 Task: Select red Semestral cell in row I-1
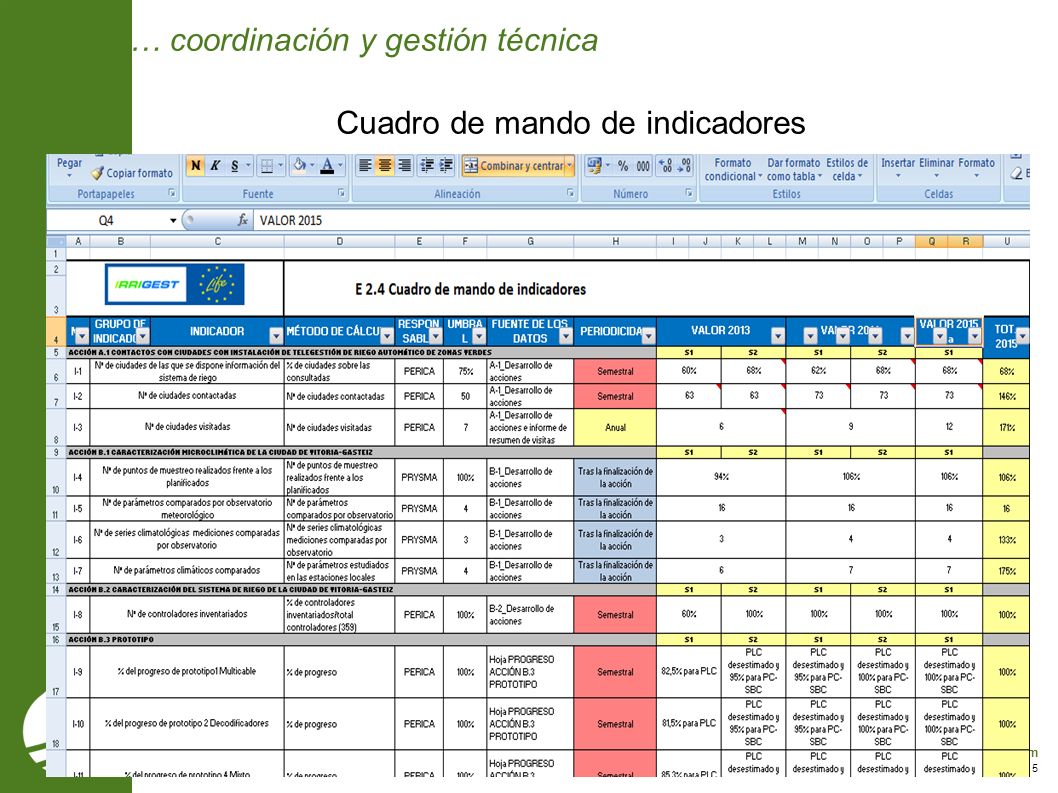(615, 371)
